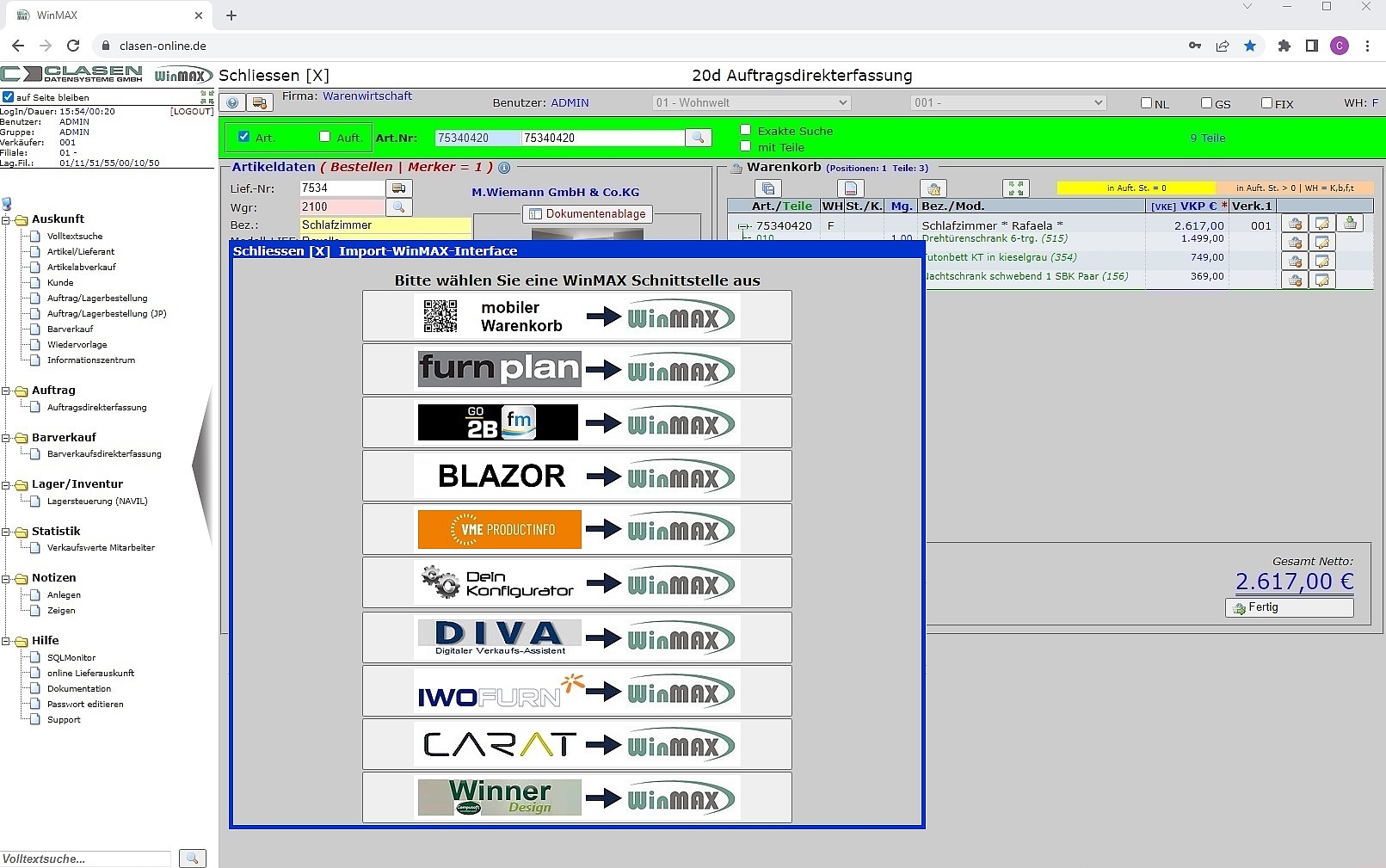Choose the DIVA to WinMAX interface

click(x=576, y=637)
